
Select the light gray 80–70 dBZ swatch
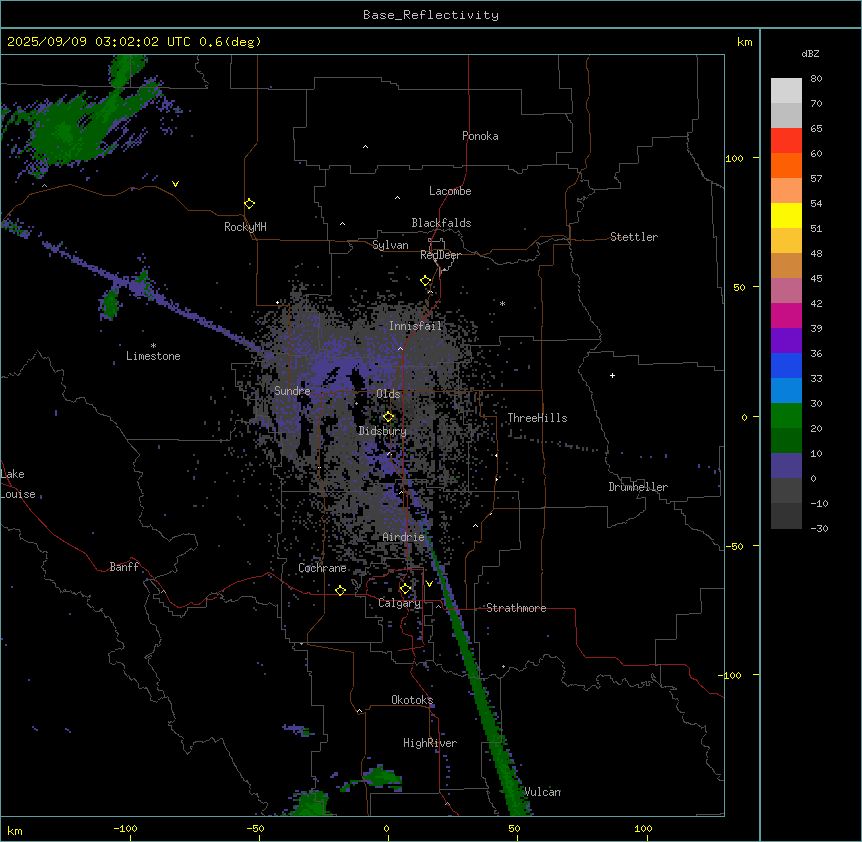click(x=786, y=91)
